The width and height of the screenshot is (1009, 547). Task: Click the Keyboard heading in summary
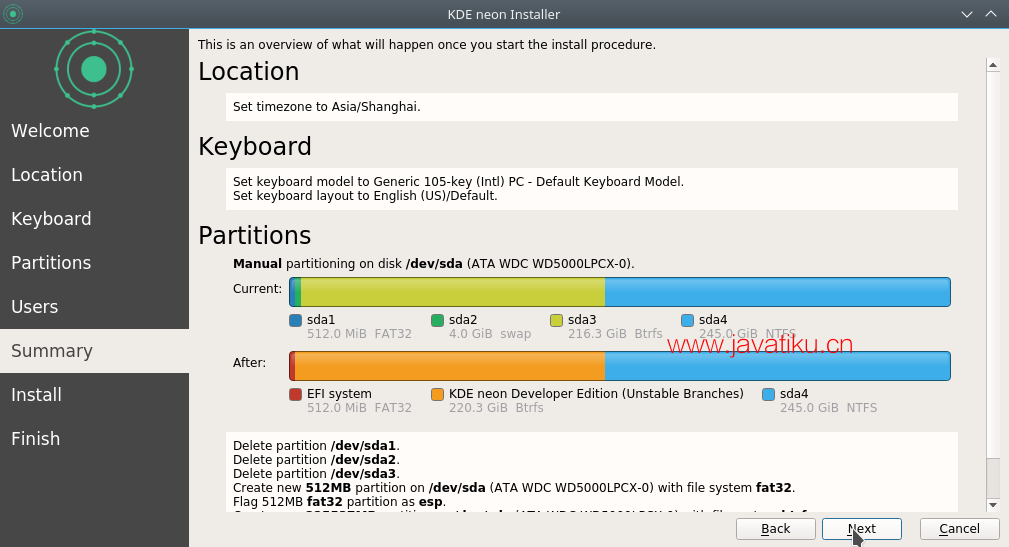(x=255, y=147)
